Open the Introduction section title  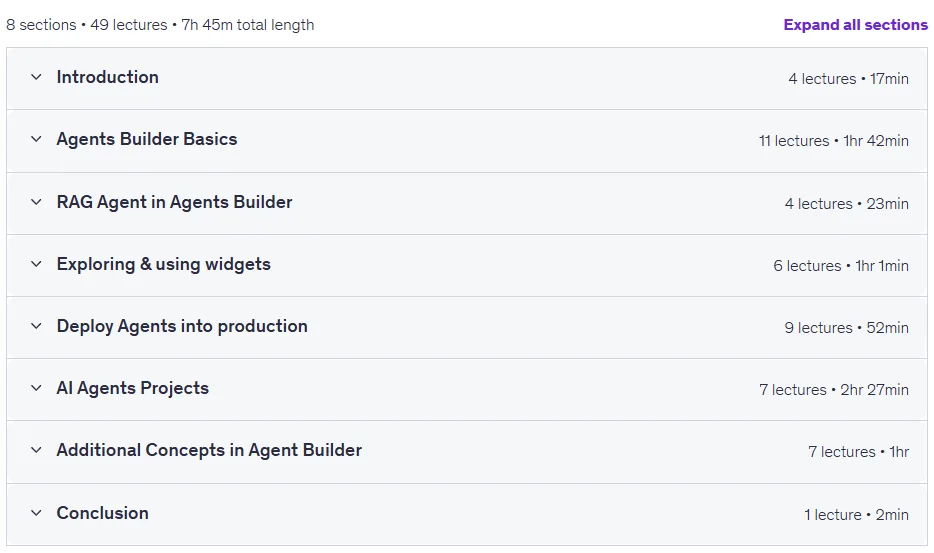108,77
